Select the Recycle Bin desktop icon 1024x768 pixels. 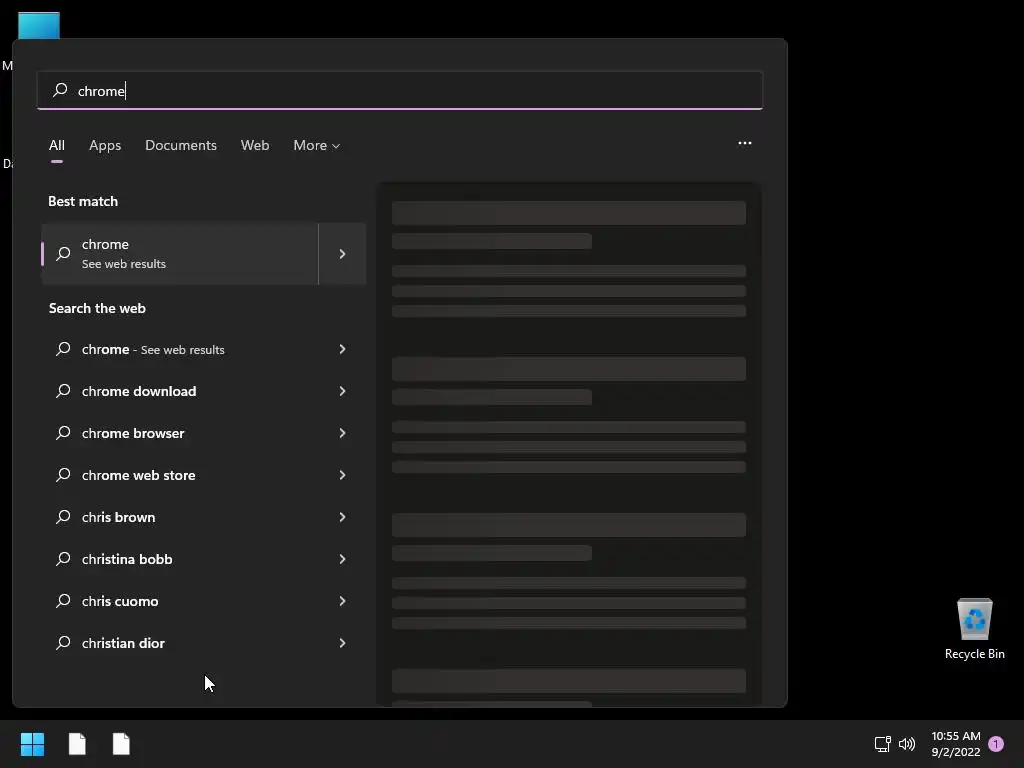(974, 629)
